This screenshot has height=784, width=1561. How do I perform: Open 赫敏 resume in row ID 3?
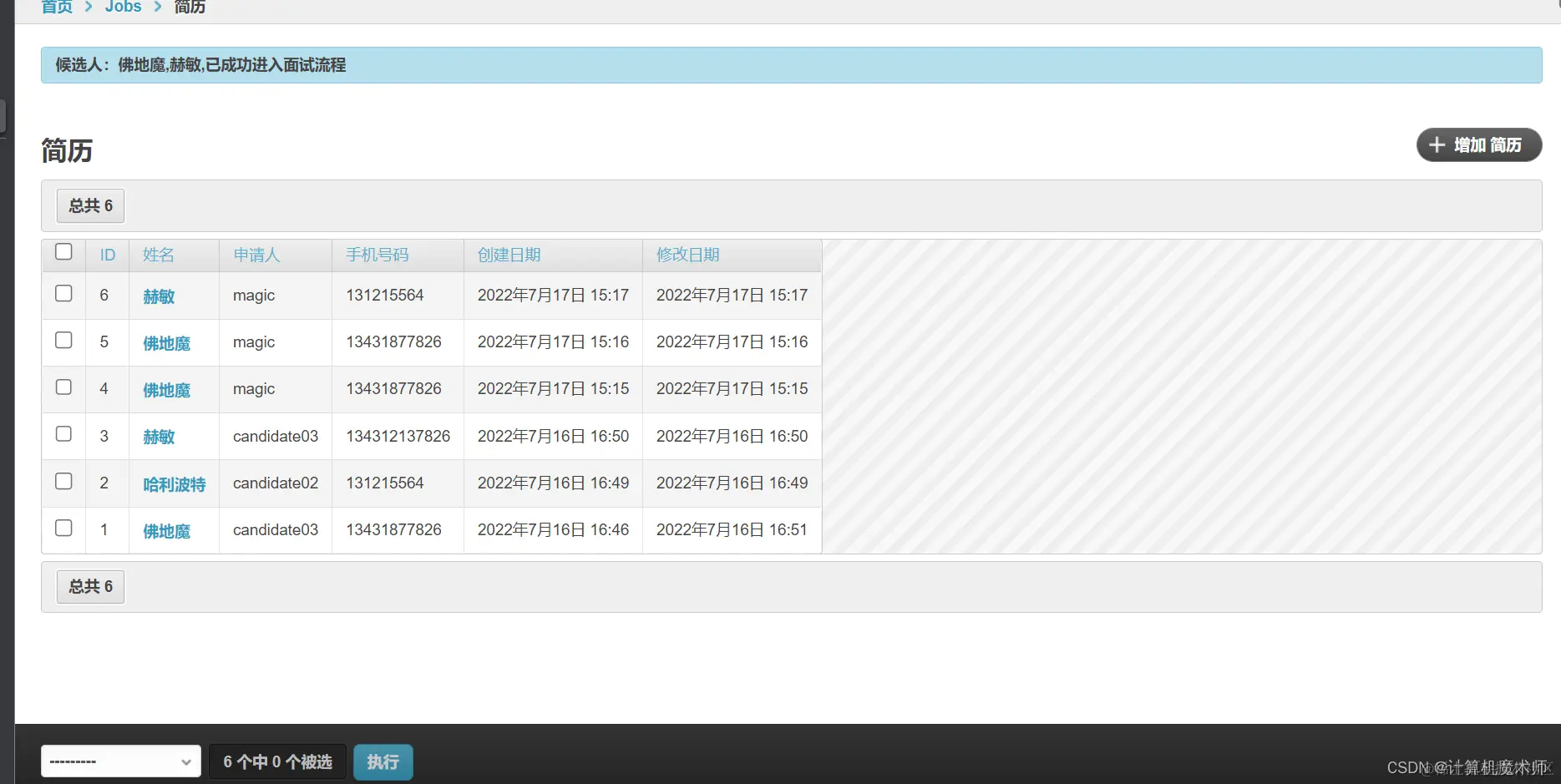point(159,437)
